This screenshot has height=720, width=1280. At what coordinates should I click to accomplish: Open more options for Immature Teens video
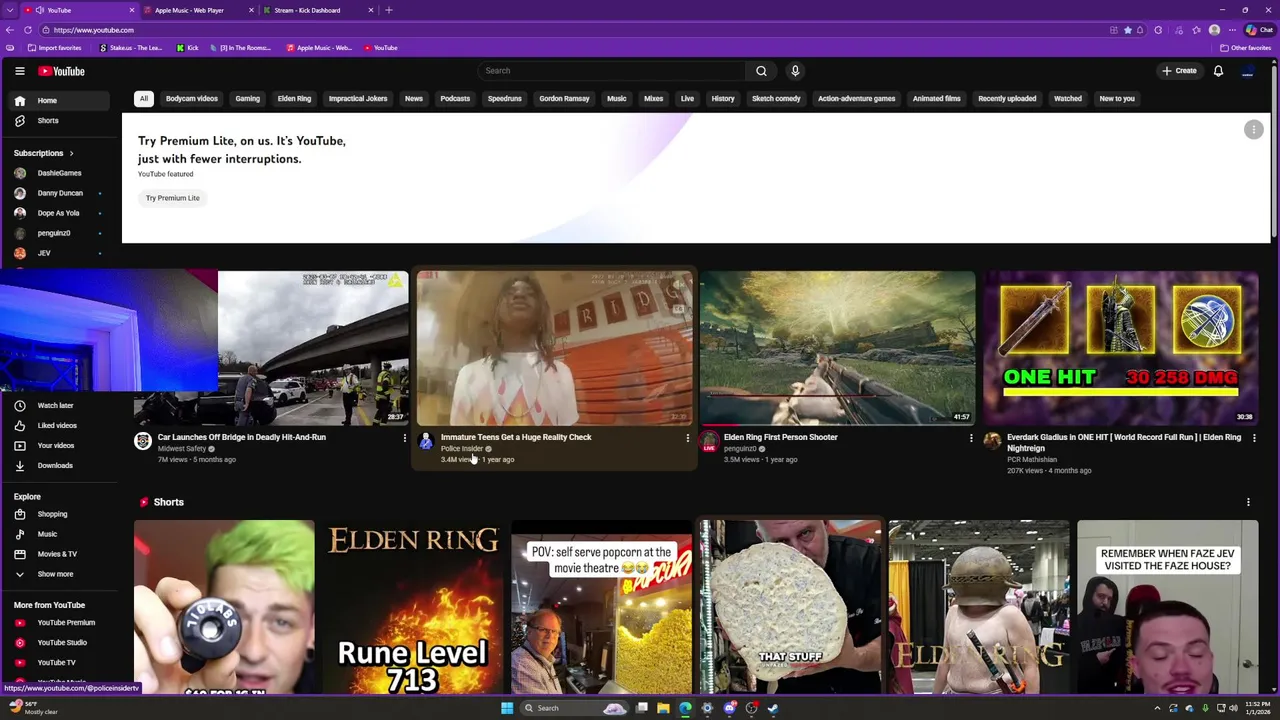pos(687,438)
